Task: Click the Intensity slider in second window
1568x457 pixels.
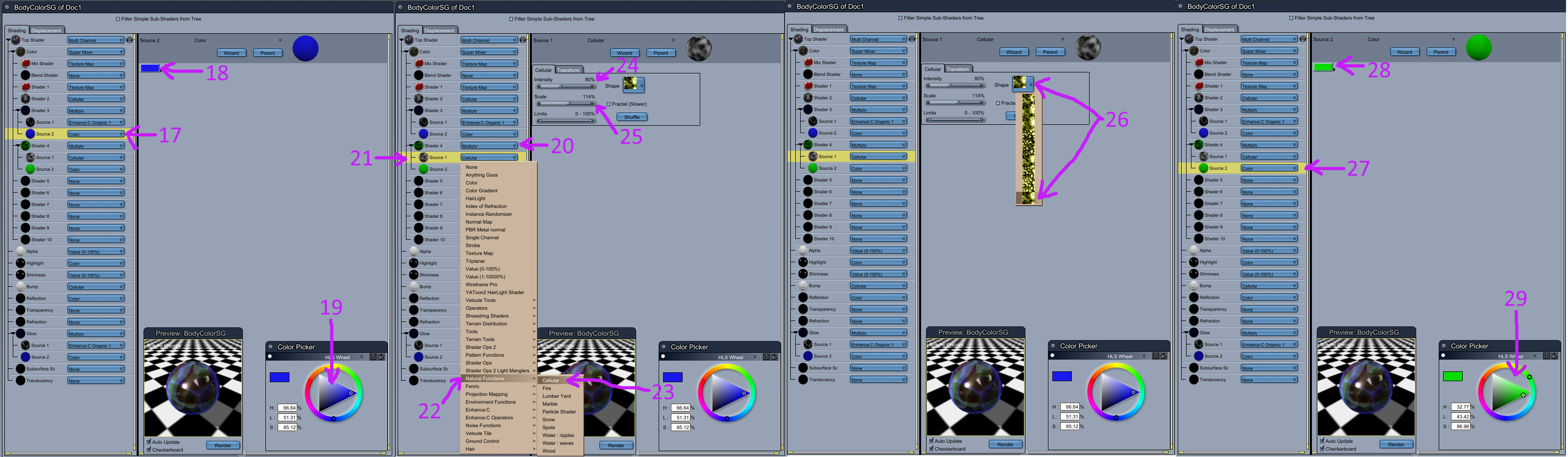Action: pos(565,87)
